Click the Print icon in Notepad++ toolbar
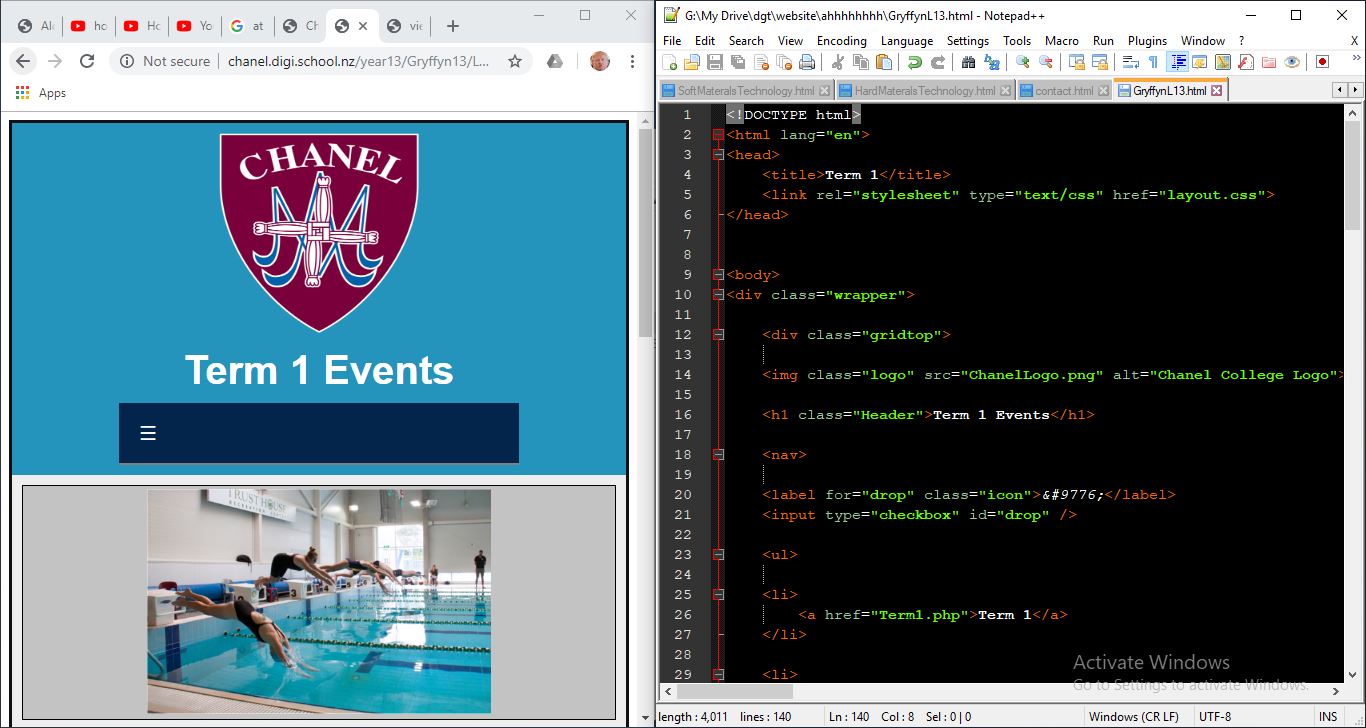Image resolution: width=1366 pixels, height=728 pixels. (807, 62)
